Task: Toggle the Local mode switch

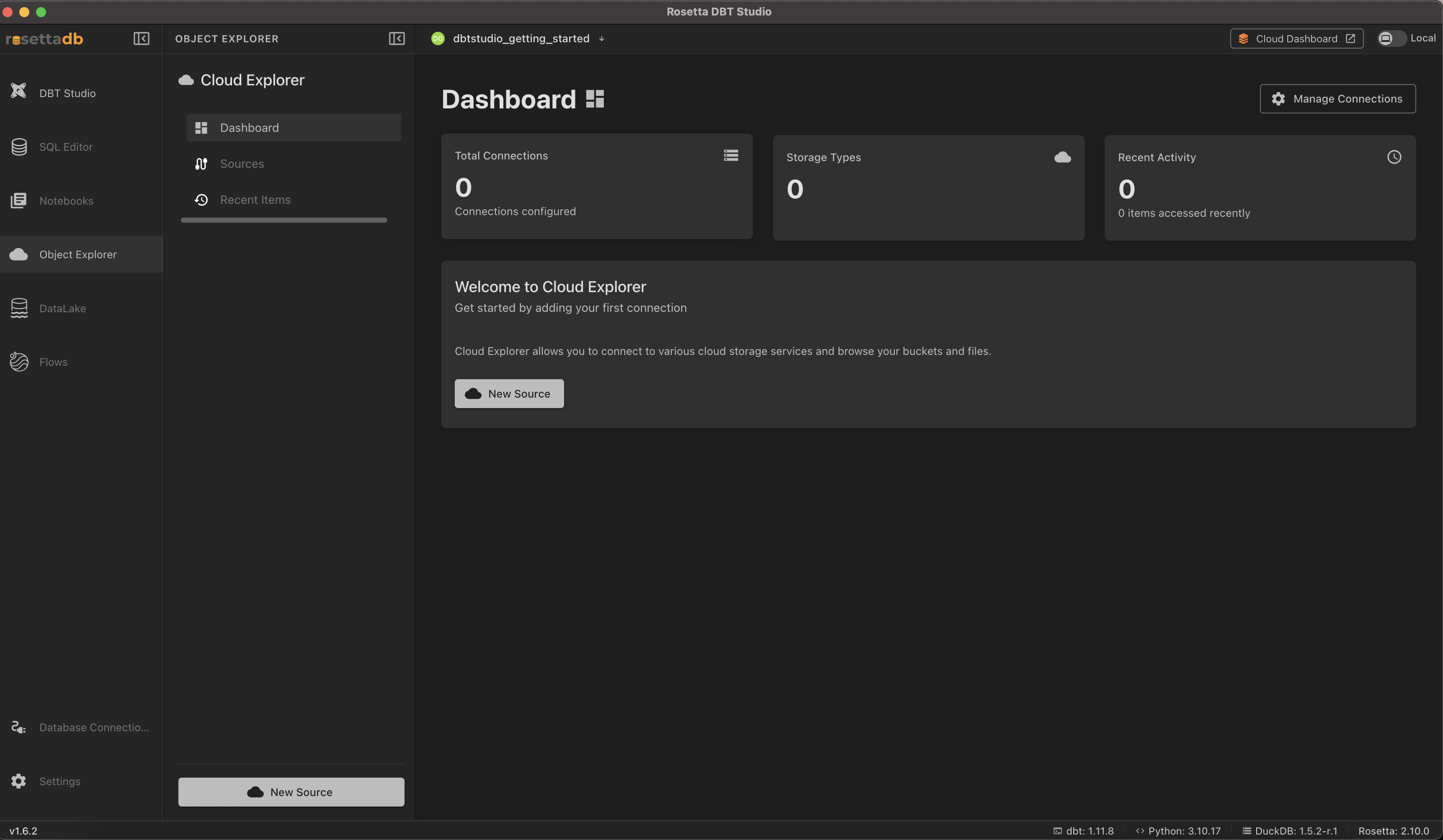Action: point(1391,39)
